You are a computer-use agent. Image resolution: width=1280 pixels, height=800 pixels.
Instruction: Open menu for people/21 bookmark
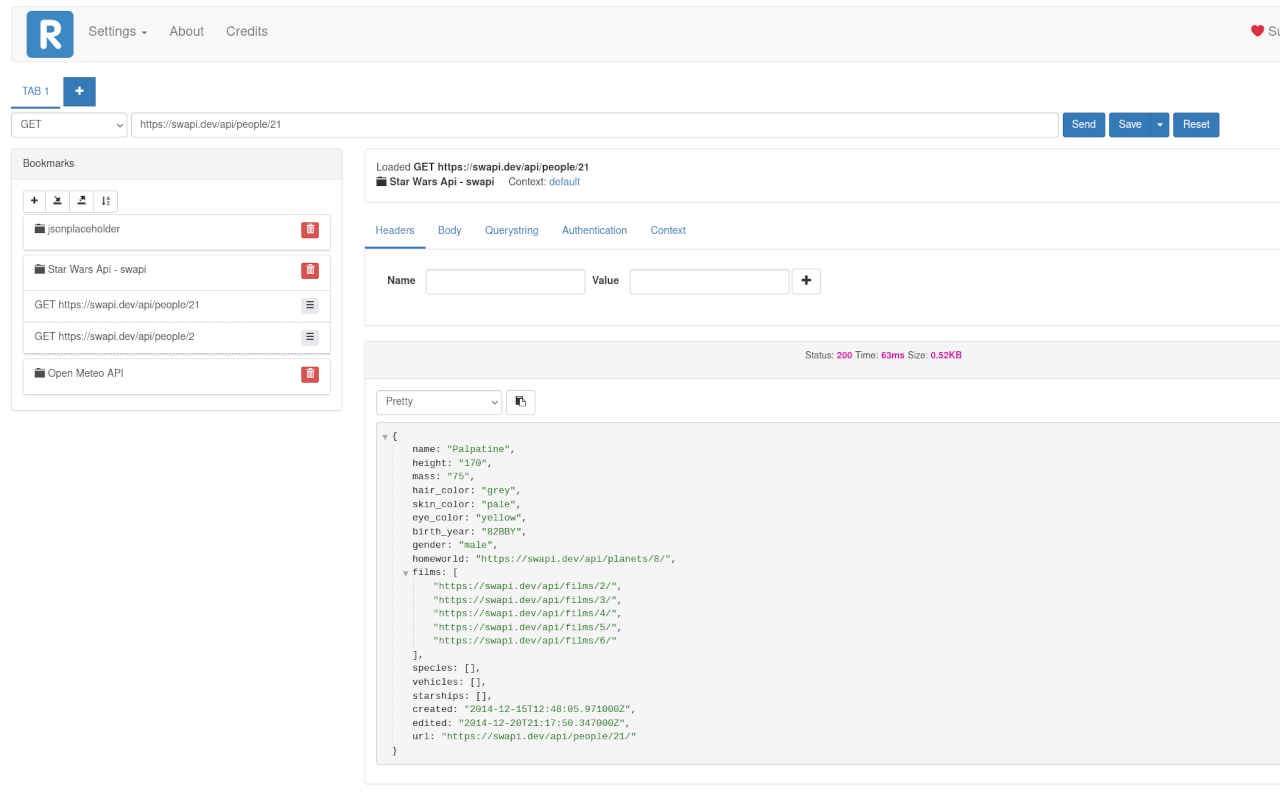[x=310, y=306]
